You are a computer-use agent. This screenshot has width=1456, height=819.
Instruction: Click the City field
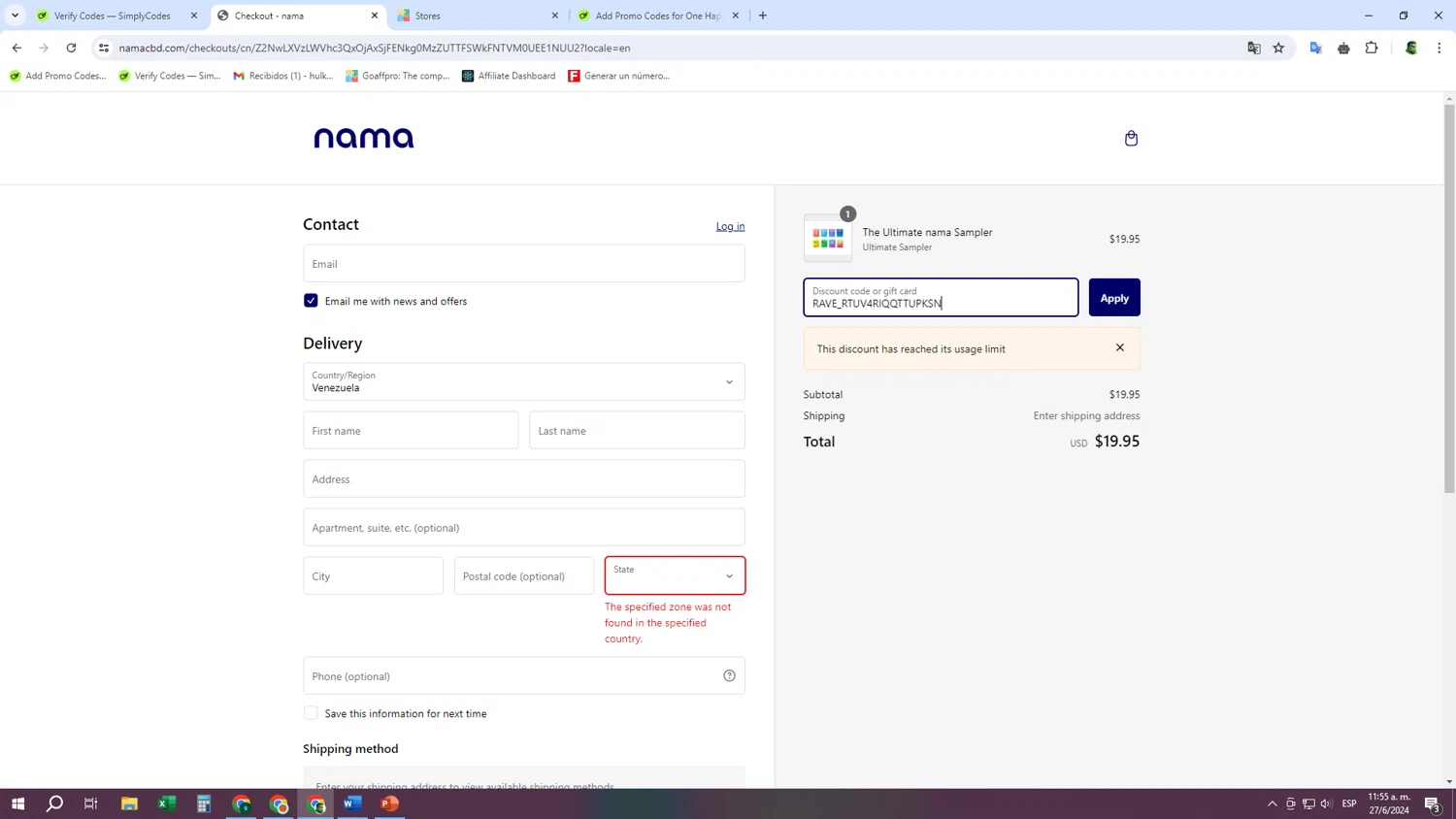click(x=373, y=575)
